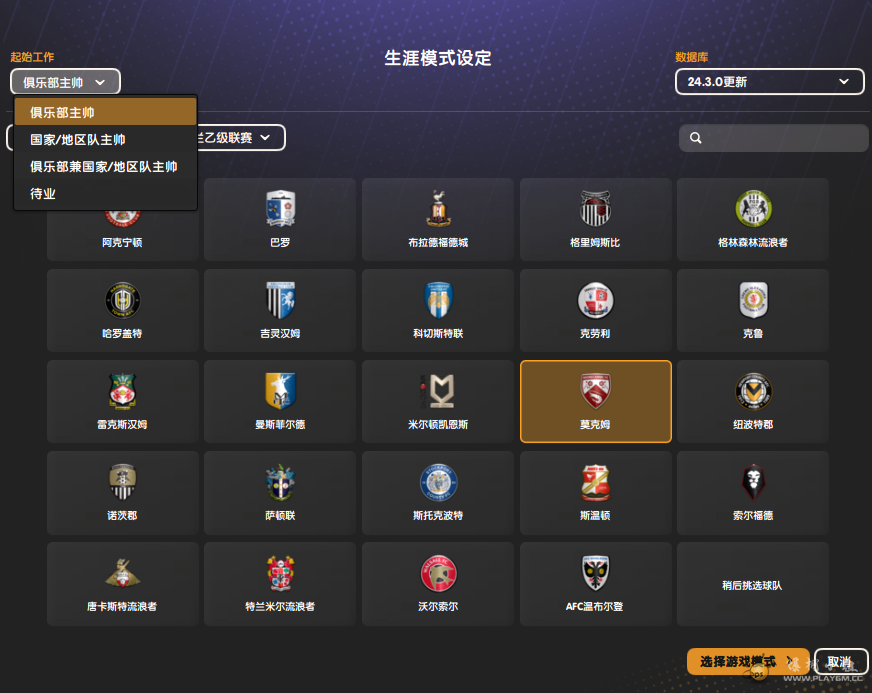This screenshot has height=693, width=872.
Task: Expand the 乙级联赛 league dropdown
Action: [x=241, y=137]
